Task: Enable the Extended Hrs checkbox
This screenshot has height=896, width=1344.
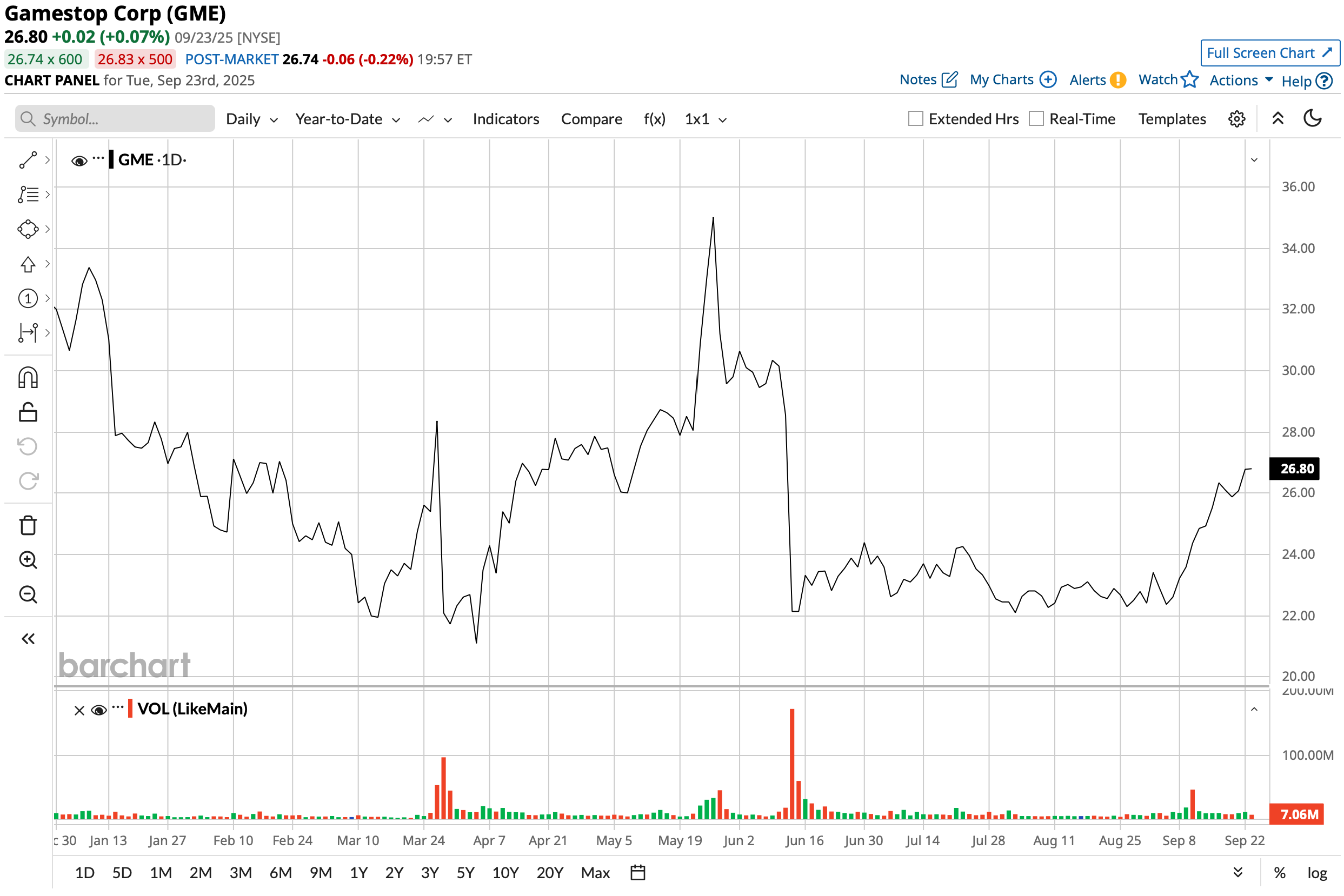Action: [915, 118]
